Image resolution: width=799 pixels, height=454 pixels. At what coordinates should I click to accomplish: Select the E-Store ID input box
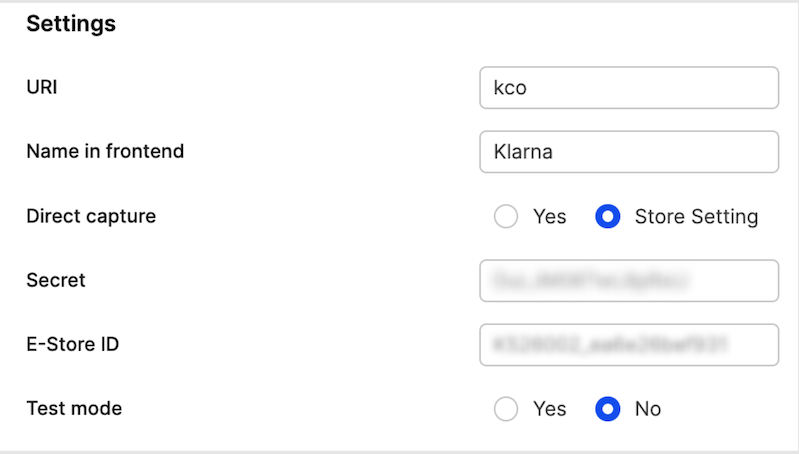(628, 344)
